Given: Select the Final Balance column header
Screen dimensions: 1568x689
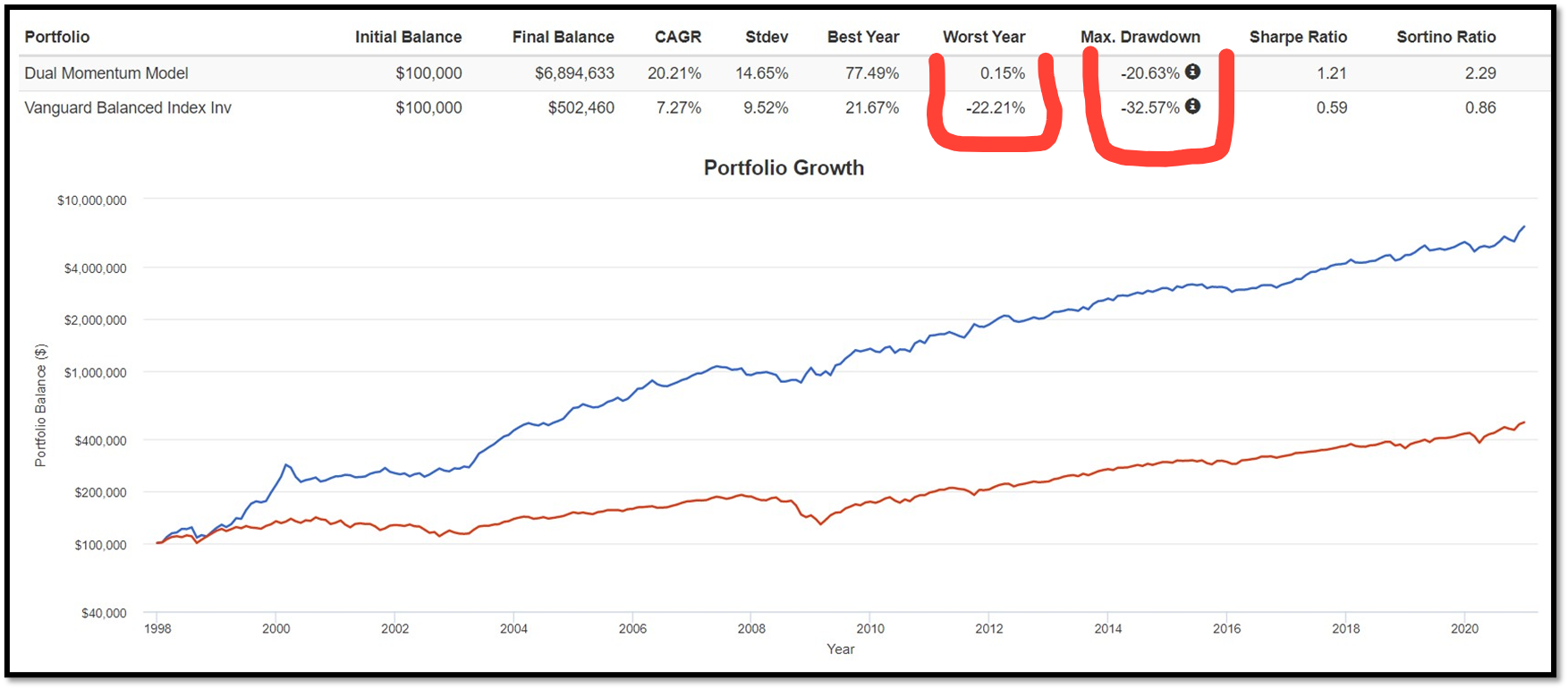Looking at the screenshot, I should point(563,37).
